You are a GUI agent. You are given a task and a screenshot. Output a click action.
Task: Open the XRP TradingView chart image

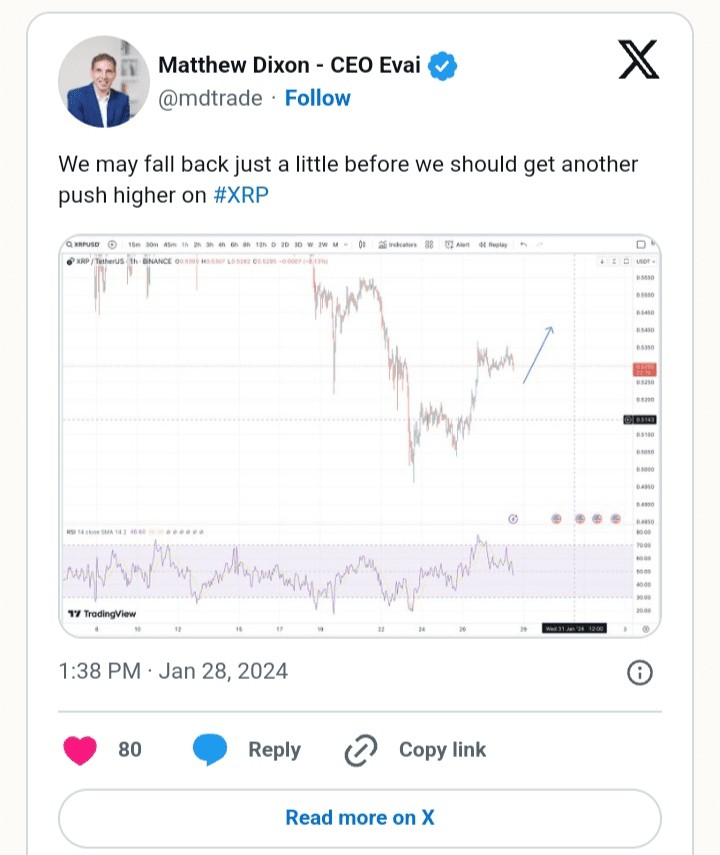[x=359, y=436]
